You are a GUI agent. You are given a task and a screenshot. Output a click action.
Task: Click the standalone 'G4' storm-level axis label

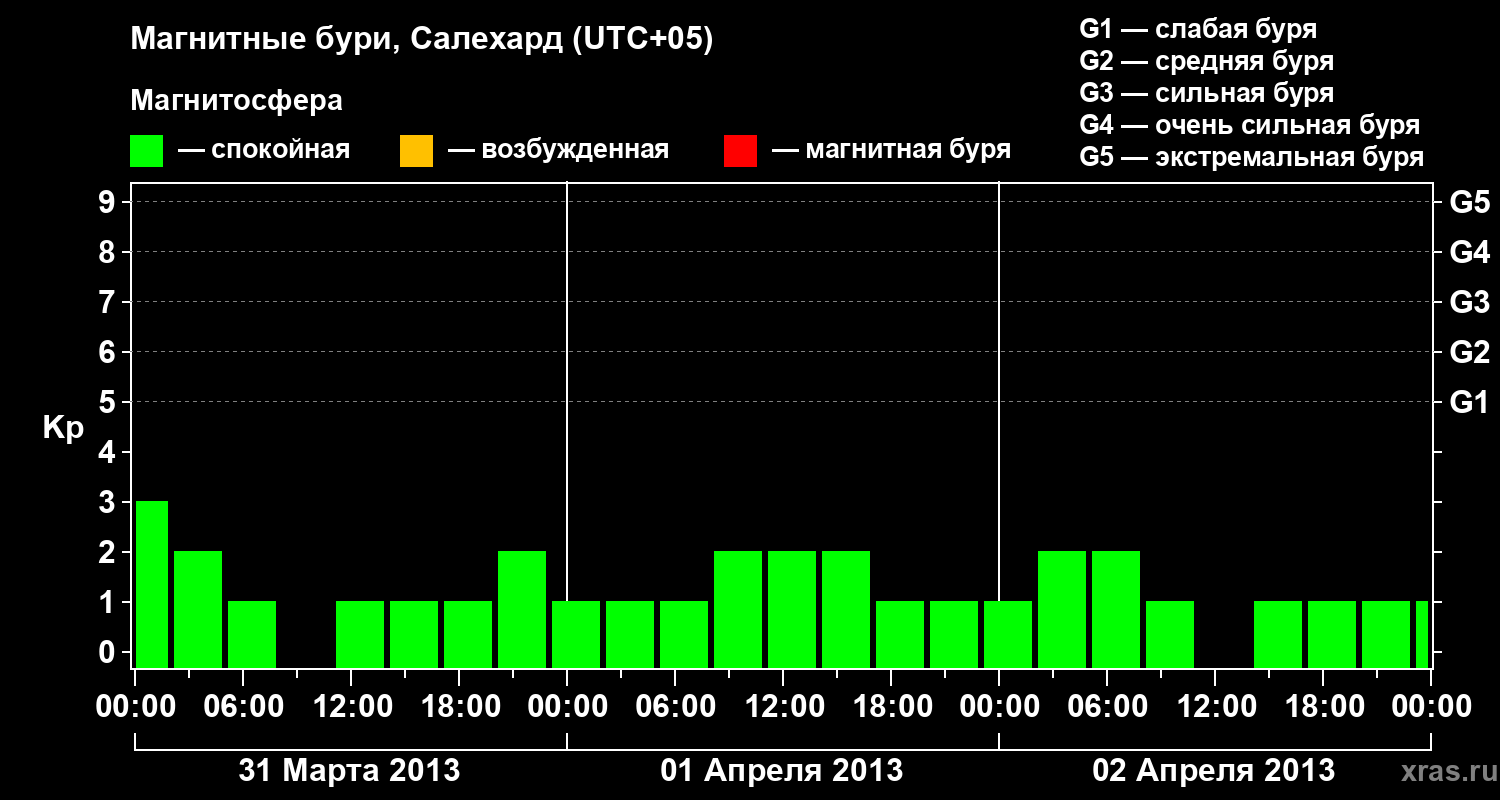[1469, 252]
